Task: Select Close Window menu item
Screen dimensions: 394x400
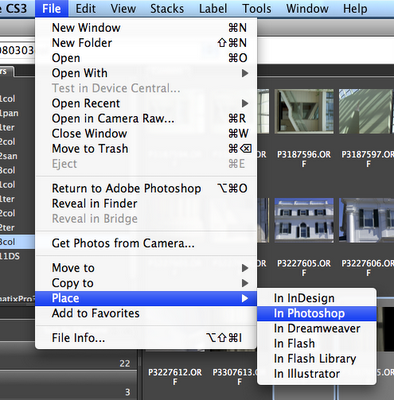Action: click(x=146, y=134)
